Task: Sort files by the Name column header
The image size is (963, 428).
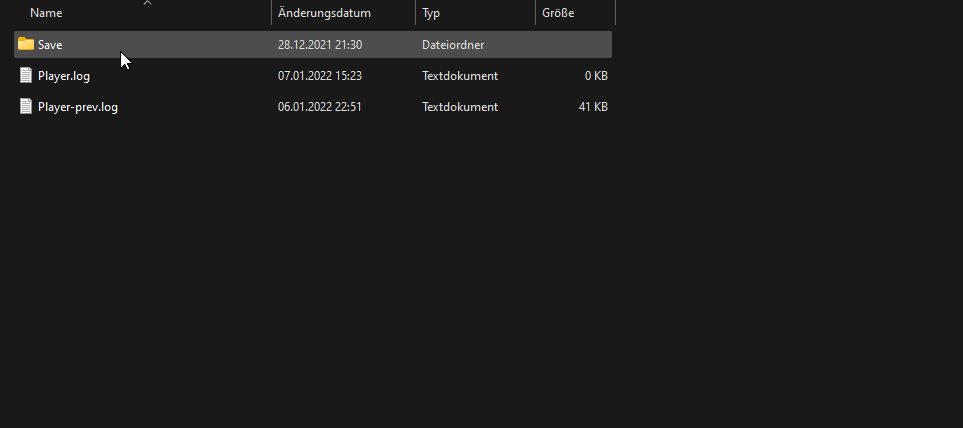Action: pos(46,14)
